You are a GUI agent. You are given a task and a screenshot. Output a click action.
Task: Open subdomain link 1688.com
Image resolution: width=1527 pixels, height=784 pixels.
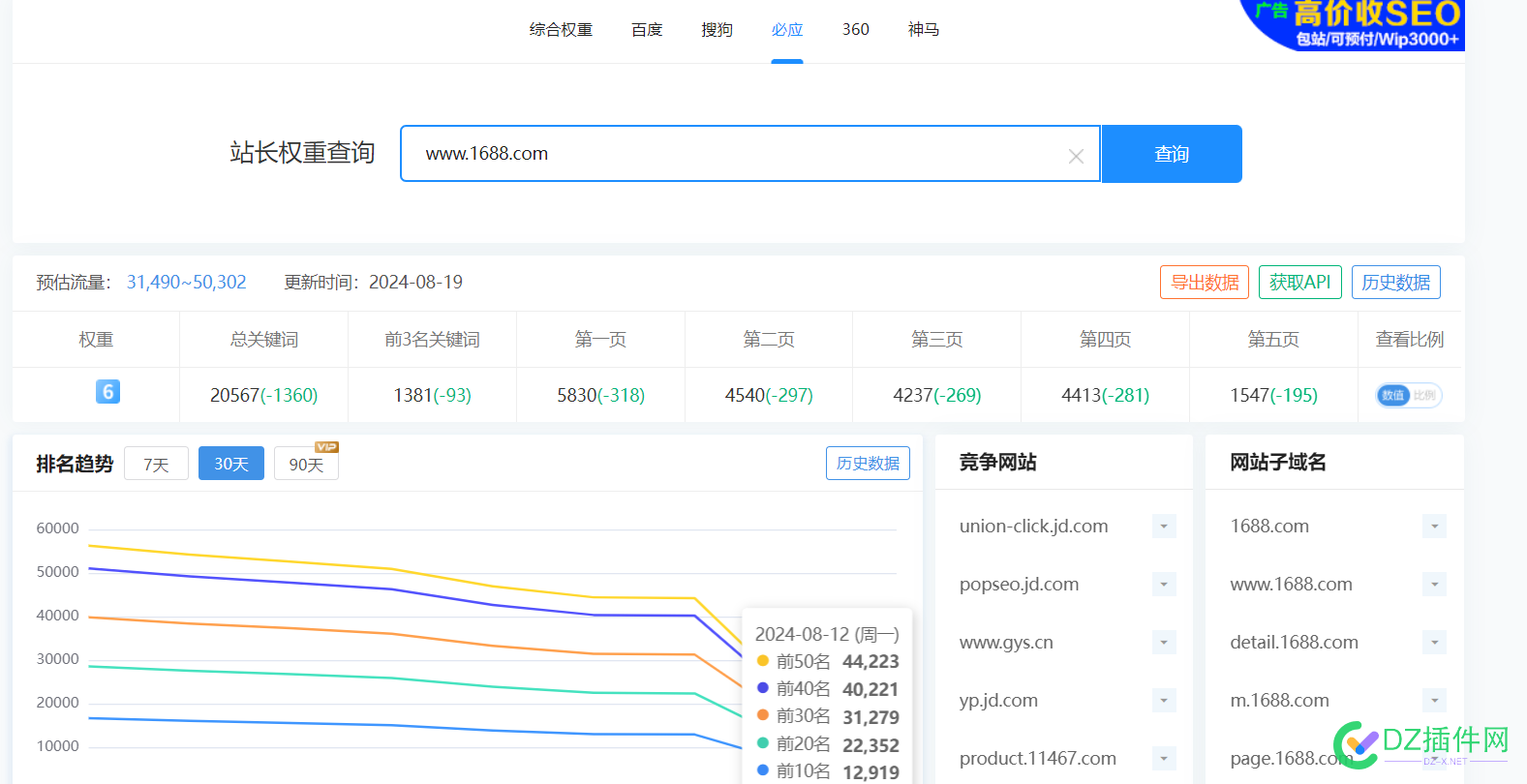click(1269, 527)
